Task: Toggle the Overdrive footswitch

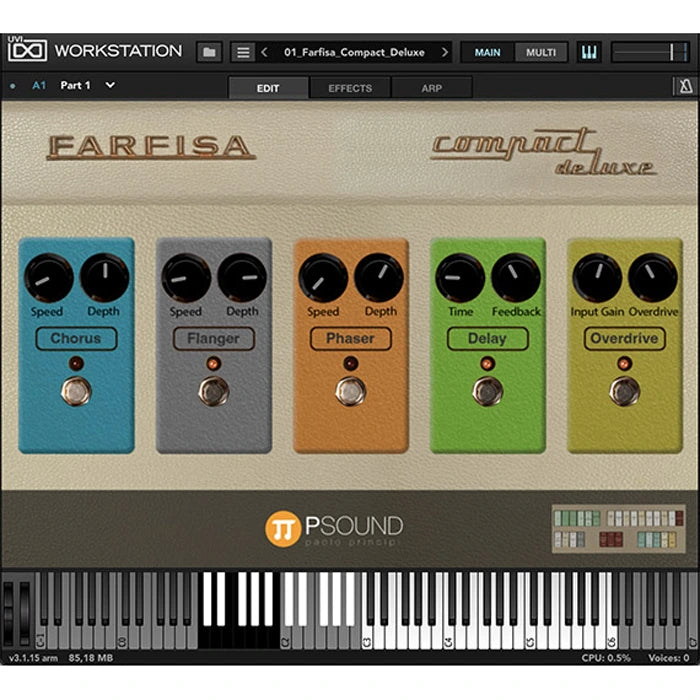Action: tap(625, 391)
